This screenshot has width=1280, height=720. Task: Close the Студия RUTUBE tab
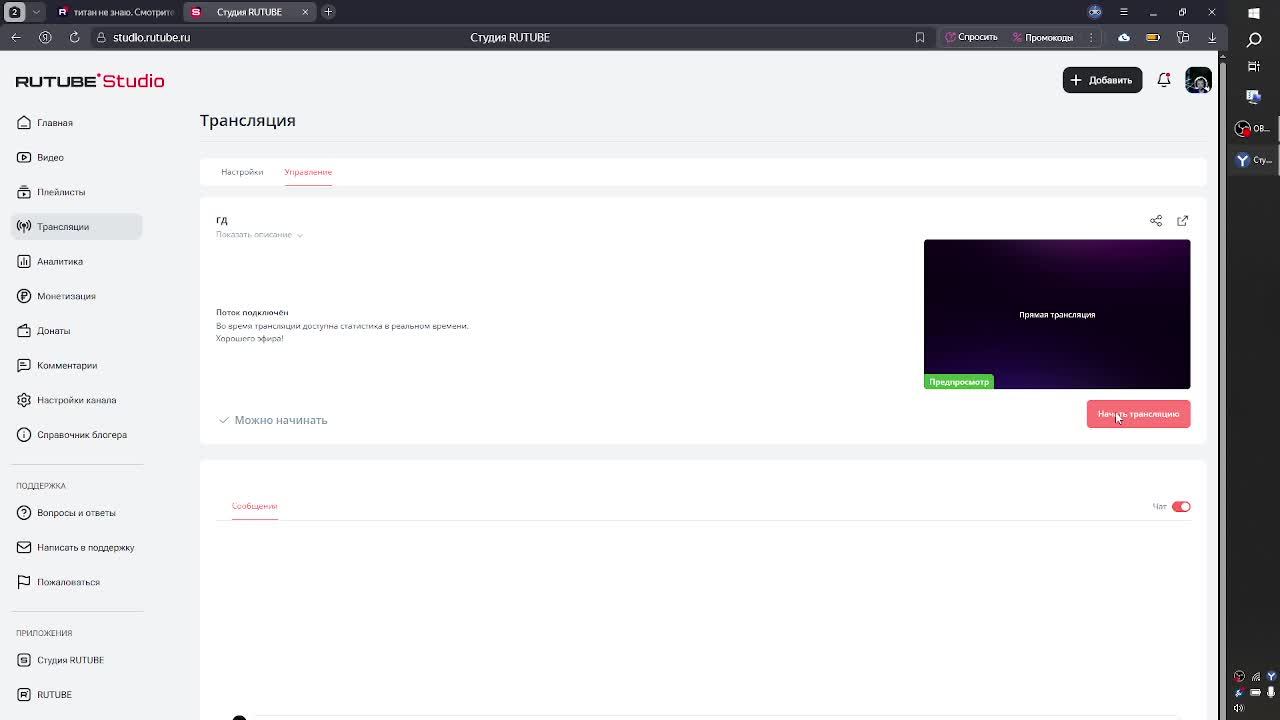click(x=305, y=12)
